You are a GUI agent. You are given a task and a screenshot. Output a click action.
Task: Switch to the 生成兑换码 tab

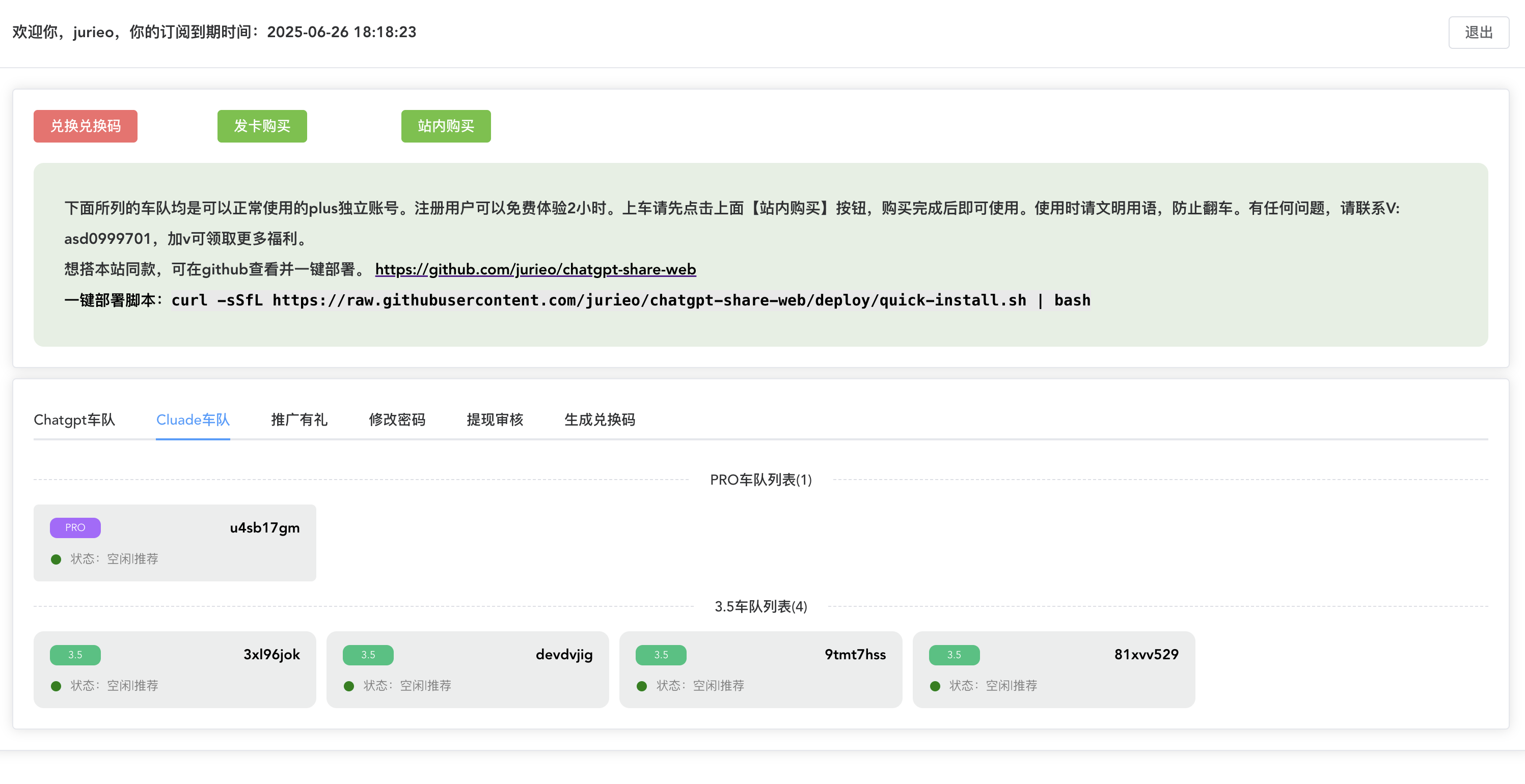599,419
